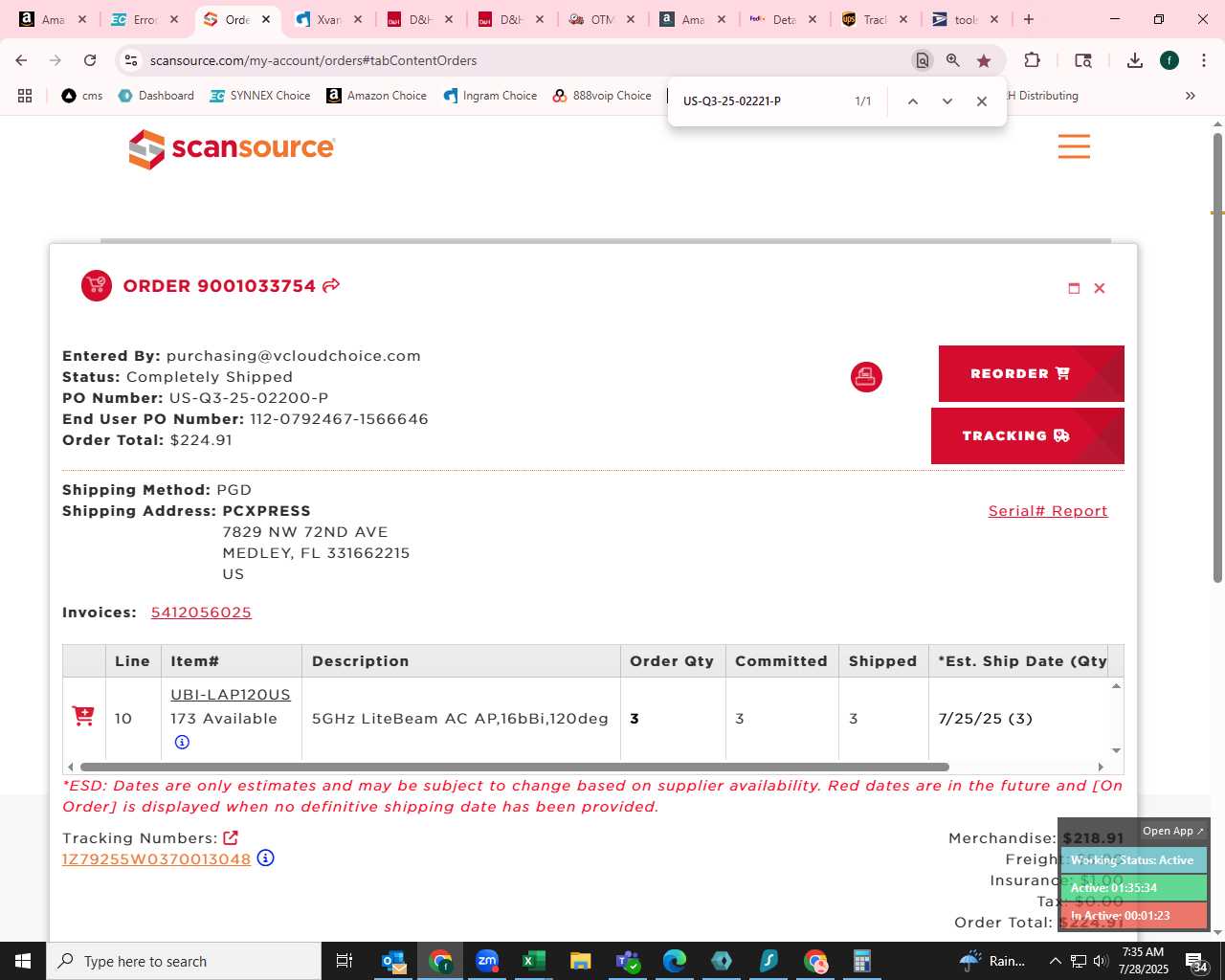
Task: Open the cms bookmark
Action: click(82, 96)
